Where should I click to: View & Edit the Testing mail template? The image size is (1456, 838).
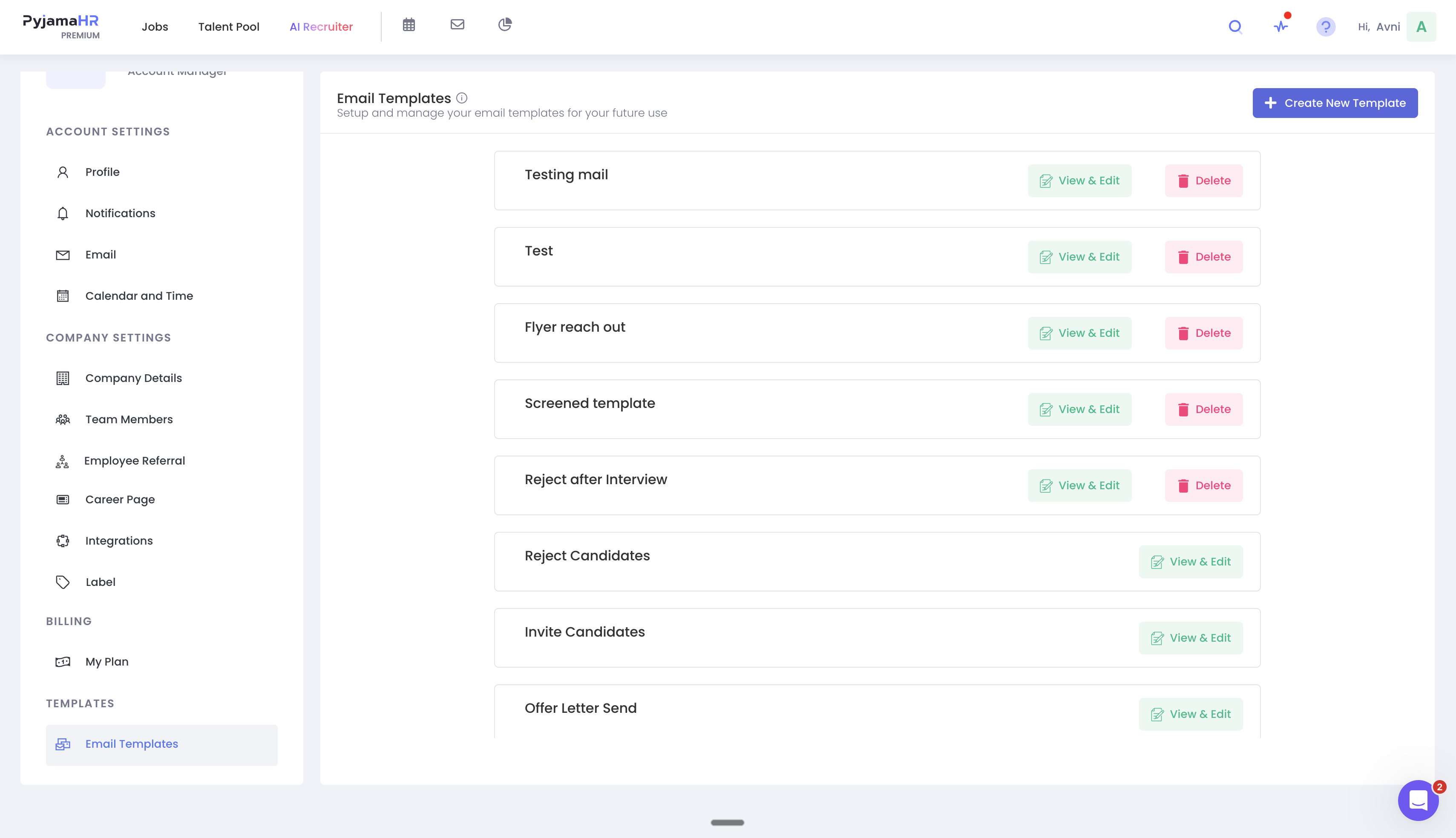click(x=1079, y=181)
